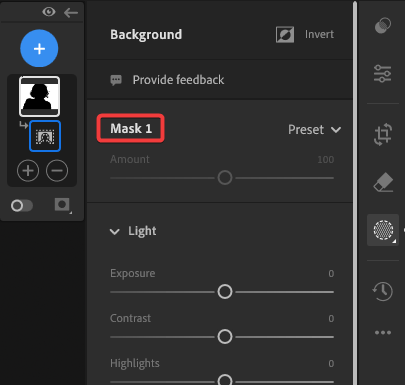Collapse masks panel with left arrow

pyautogui.click(x=71, y=13)
